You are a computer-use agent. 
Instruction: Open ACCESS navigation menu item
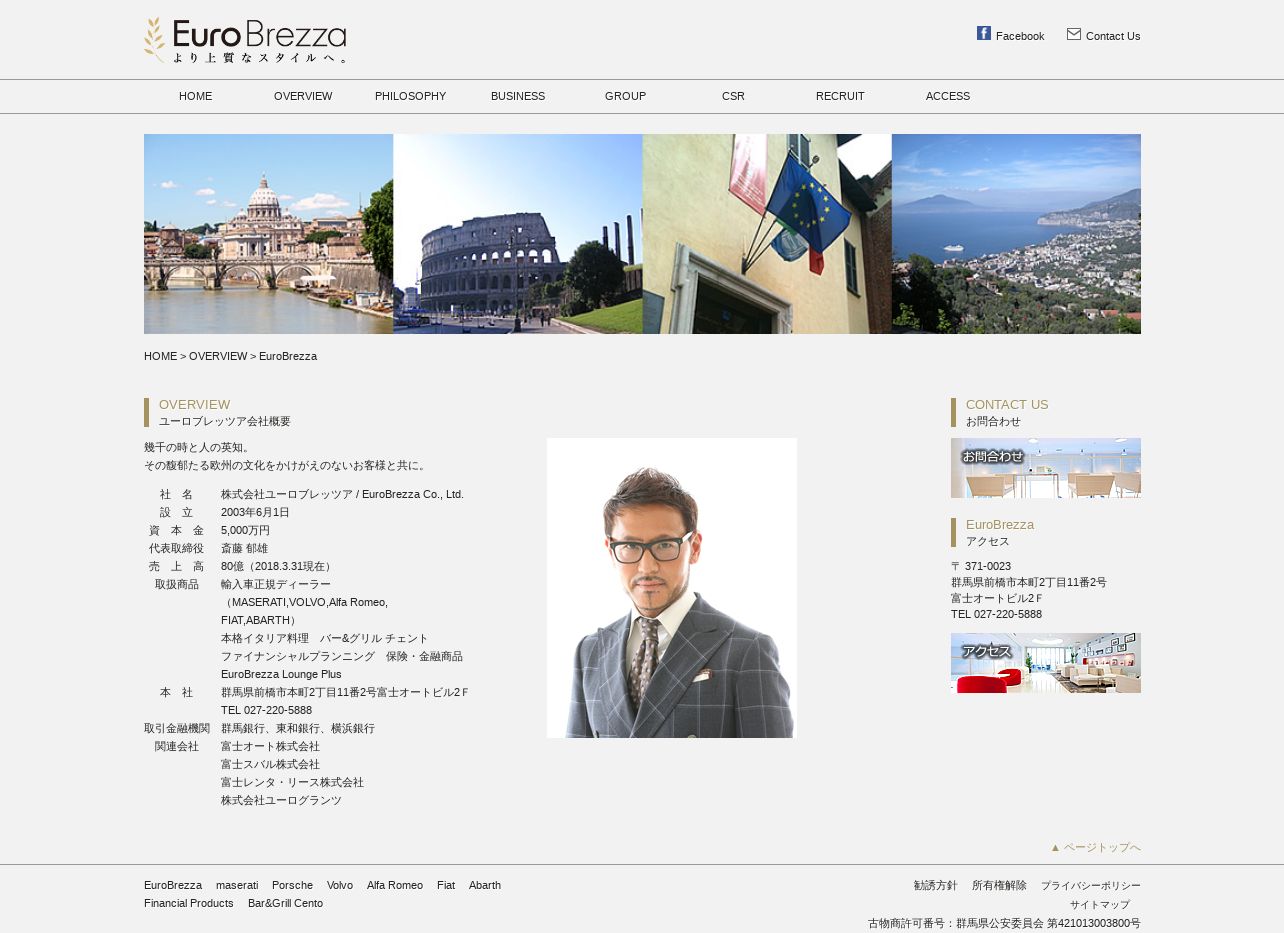point(948,96)
